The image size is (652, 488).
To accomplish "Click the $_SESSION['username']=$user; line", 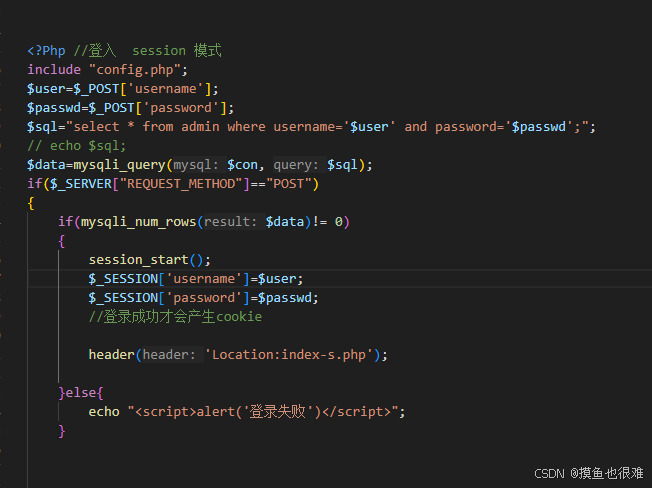I will coord(196,279).
